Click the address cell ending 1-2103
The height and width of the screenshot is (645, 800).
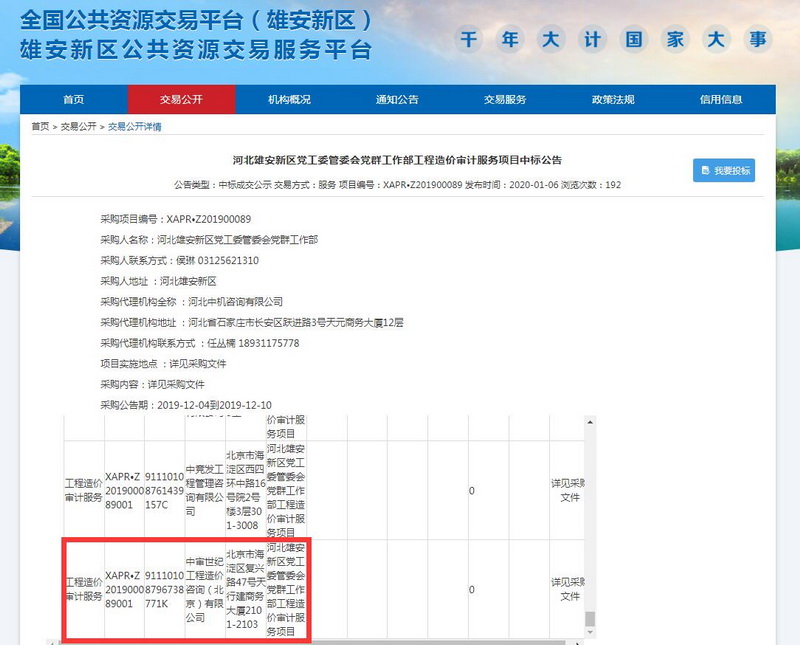point(245,589)
